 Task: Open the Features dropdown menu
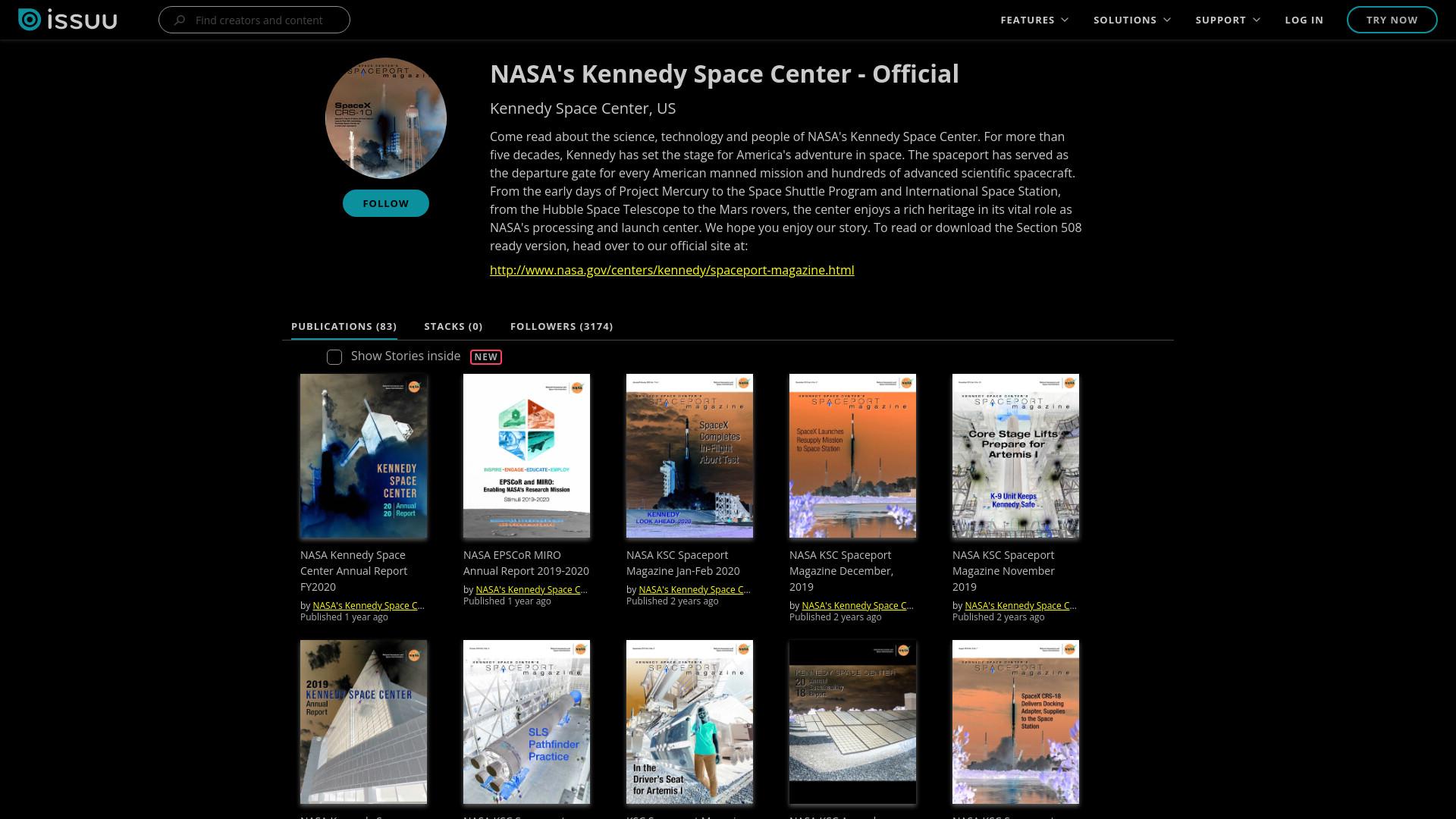tap(1034, 20)
